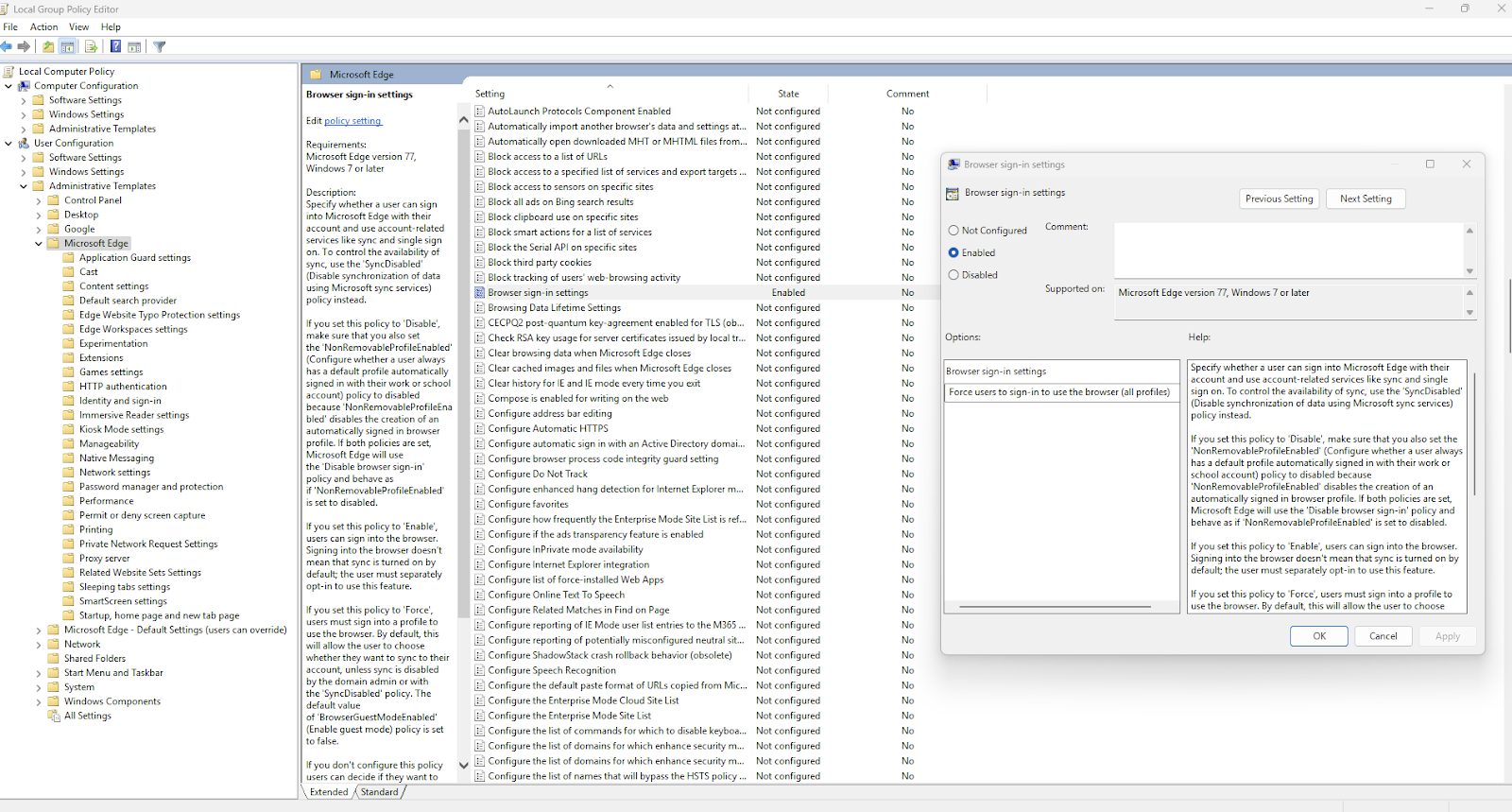The width and height of the screenshot is (1512, 812).
Task: Click the Browser sign-in settings row policy icon
Action: [480, 293]
